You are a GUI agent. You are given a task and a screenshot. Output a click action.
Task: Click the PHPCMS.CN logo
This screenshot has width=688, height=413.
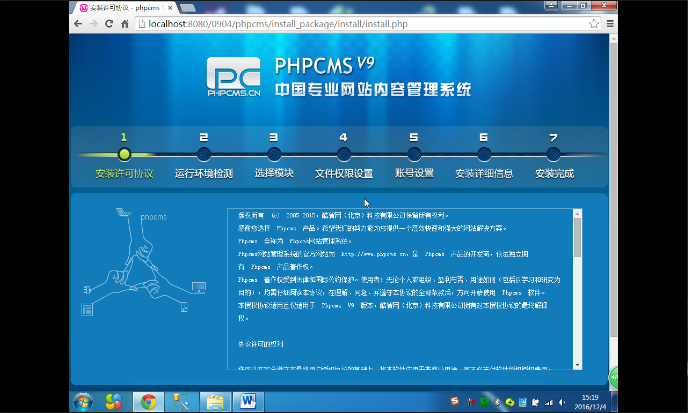pyautogui.click(x=233, y=76)
